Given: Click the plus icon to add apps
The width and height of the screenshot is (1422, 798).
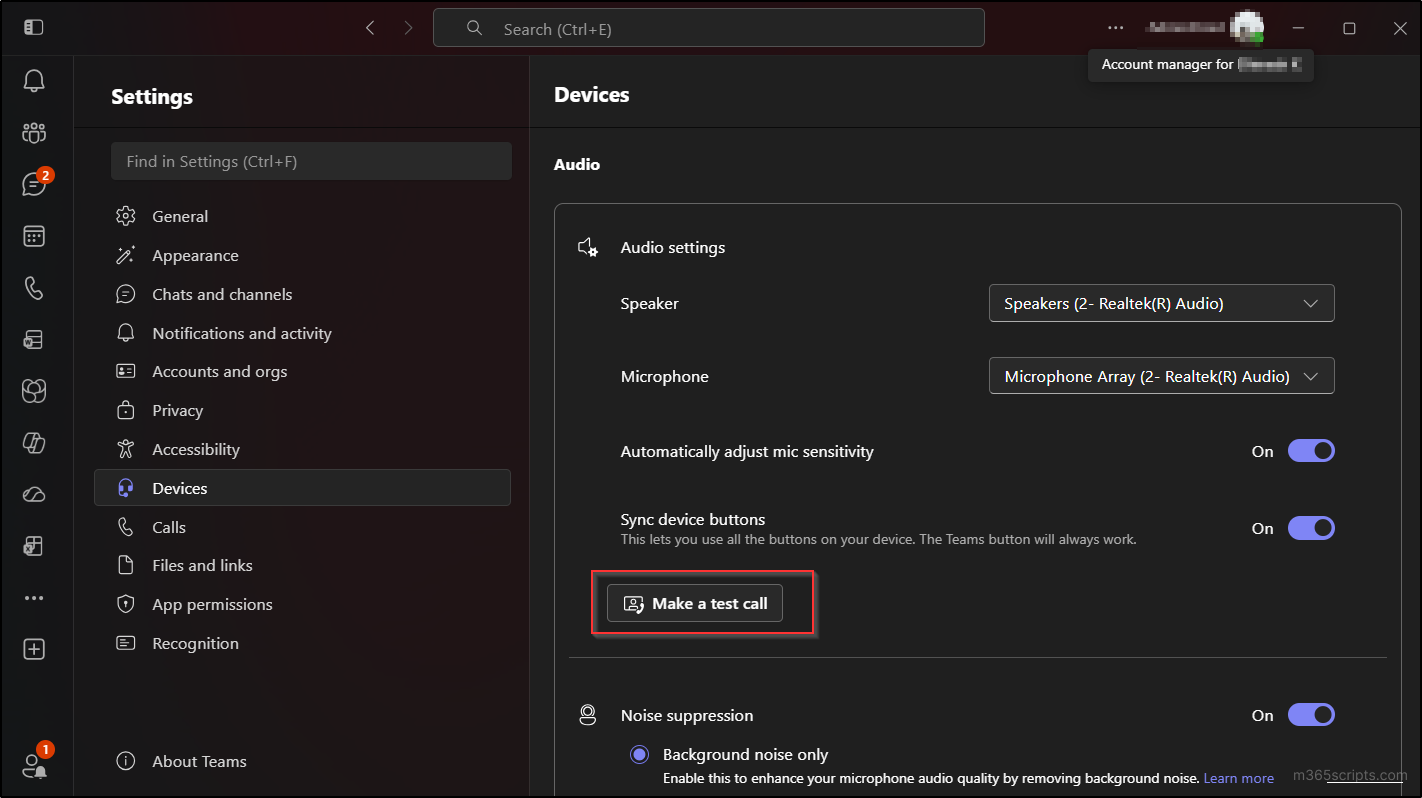Looking at the screenshot, I should point(34,649).
